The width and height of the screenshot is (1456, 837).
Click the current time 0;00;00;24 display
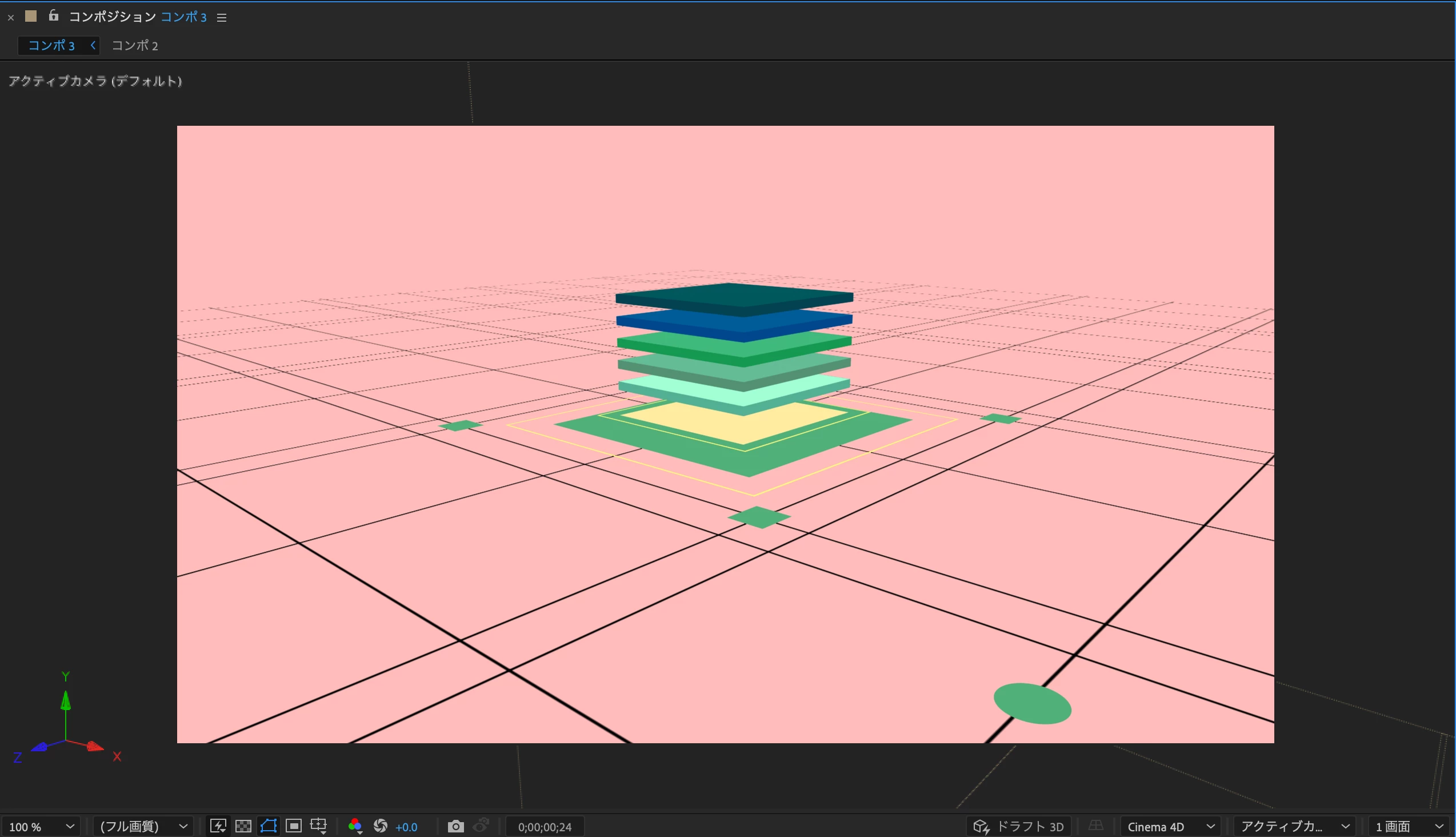click(x=545, y=827)
